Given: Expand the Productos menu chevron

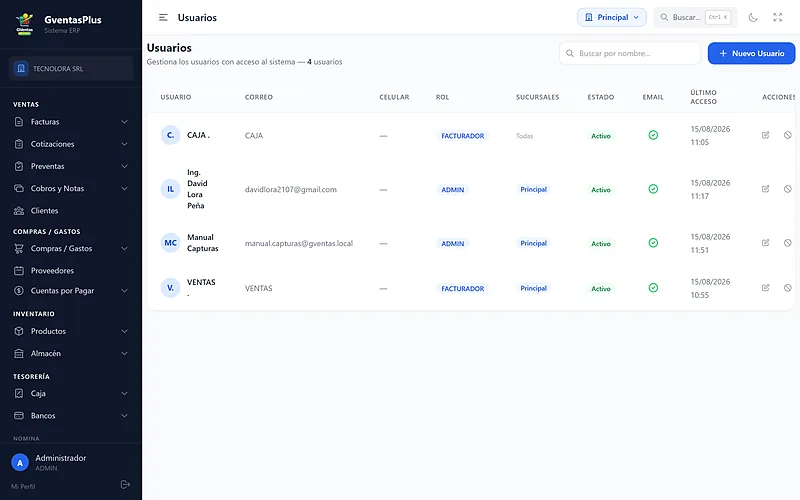Looking at the screenshot, I should (x=124, y=331).
